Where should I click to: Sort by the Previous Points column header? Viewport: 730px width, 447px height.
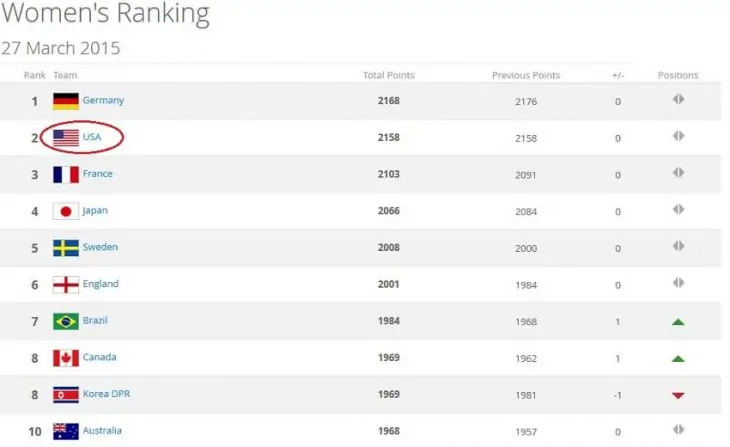click(526, 76)
